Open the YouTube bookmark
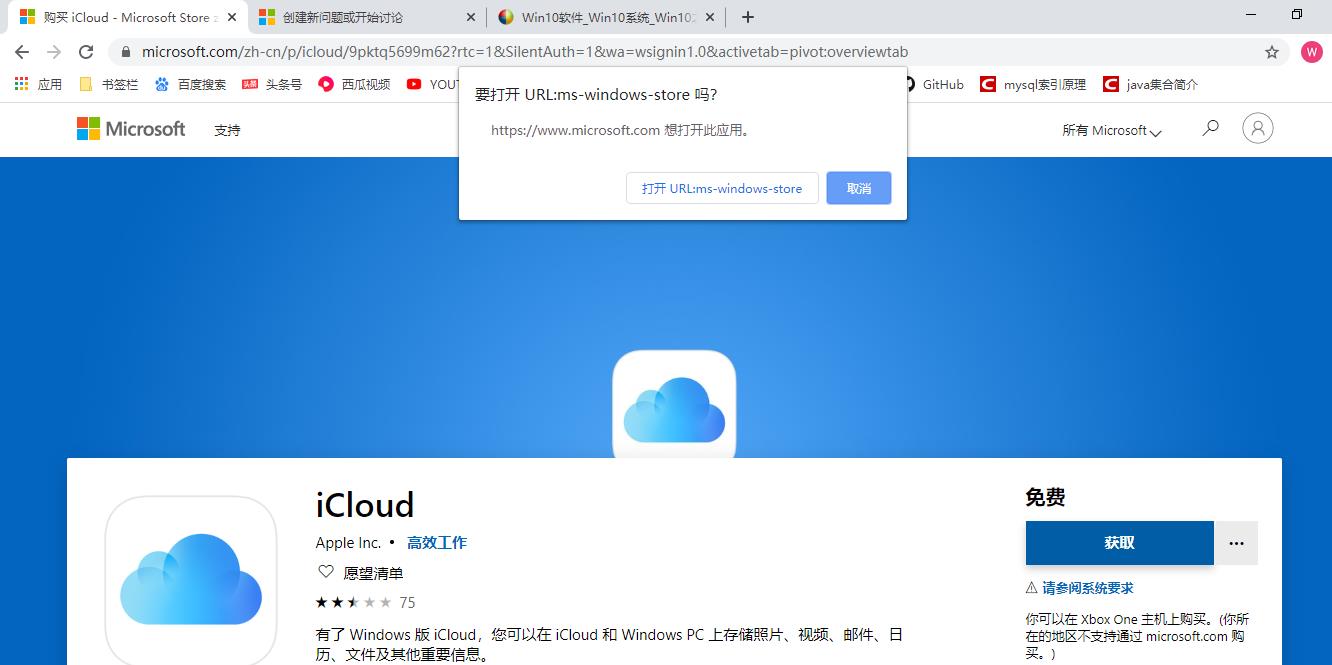 coord(433,84)
